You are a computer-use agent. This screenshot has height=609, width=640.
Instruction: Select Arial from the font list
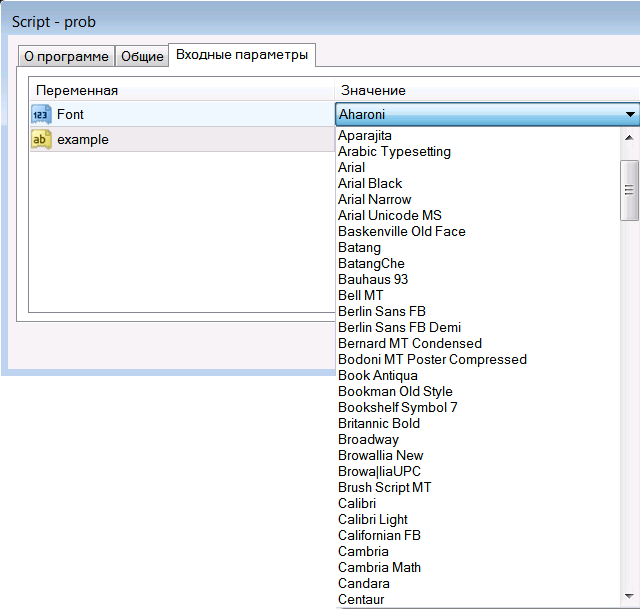click(352, 168)
